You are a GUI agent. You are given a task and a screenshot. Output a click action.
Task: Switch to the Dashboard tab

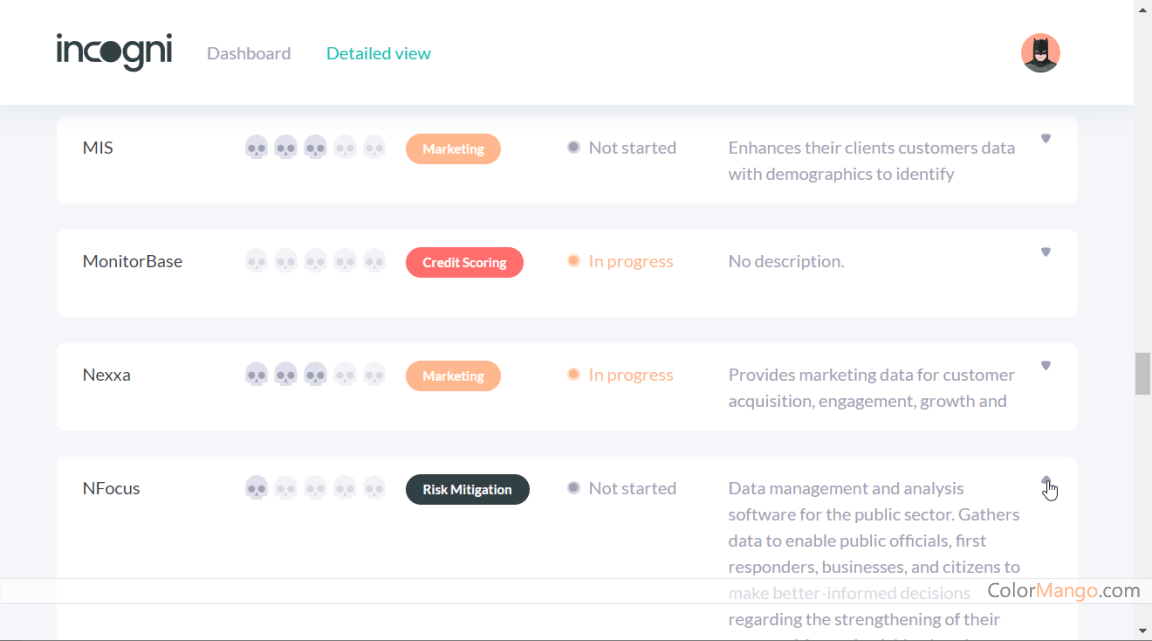pos(249,53)
